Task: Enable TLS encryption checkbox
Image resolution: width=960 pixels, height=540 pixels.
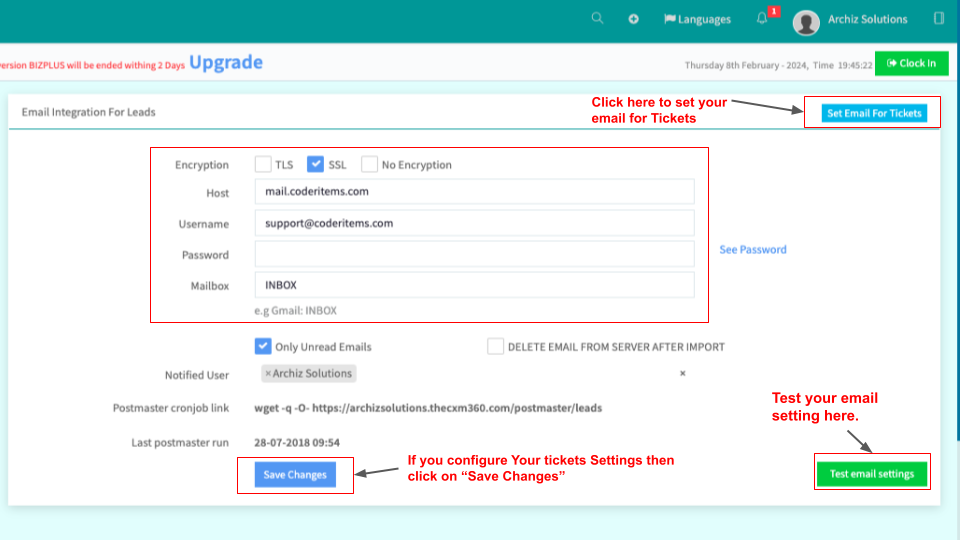Action: pos(263,165)
